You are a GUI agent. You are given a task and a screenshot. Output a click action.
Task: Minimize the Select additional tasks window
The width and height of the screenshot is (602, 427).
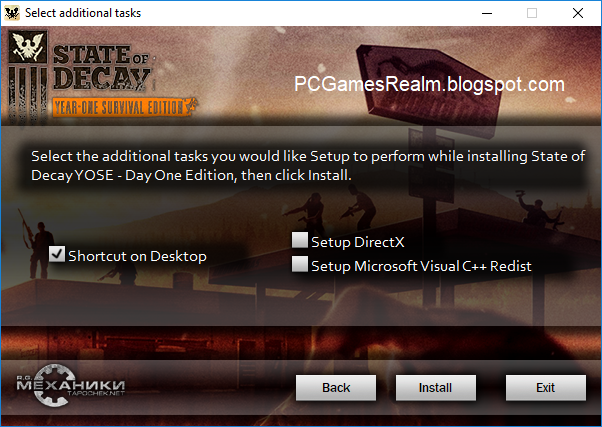pyautogui.click(x=487, y=13)
